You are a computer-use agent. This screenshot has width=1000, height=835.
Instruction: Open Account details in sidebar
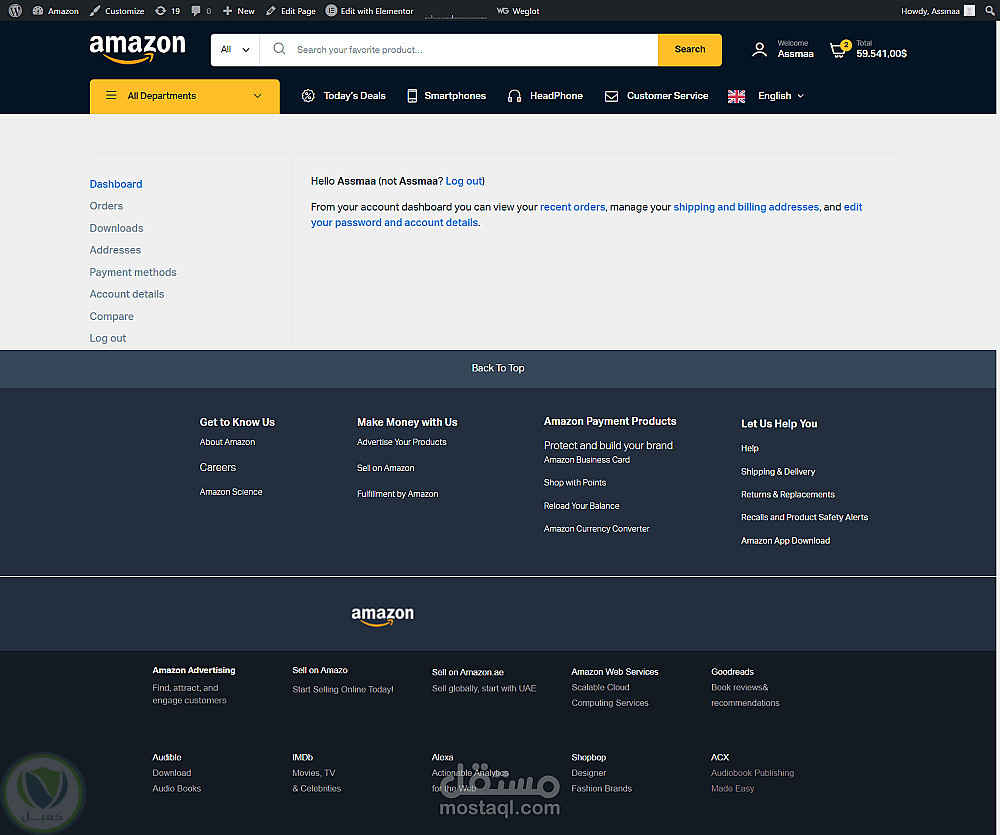pos(126,294)
